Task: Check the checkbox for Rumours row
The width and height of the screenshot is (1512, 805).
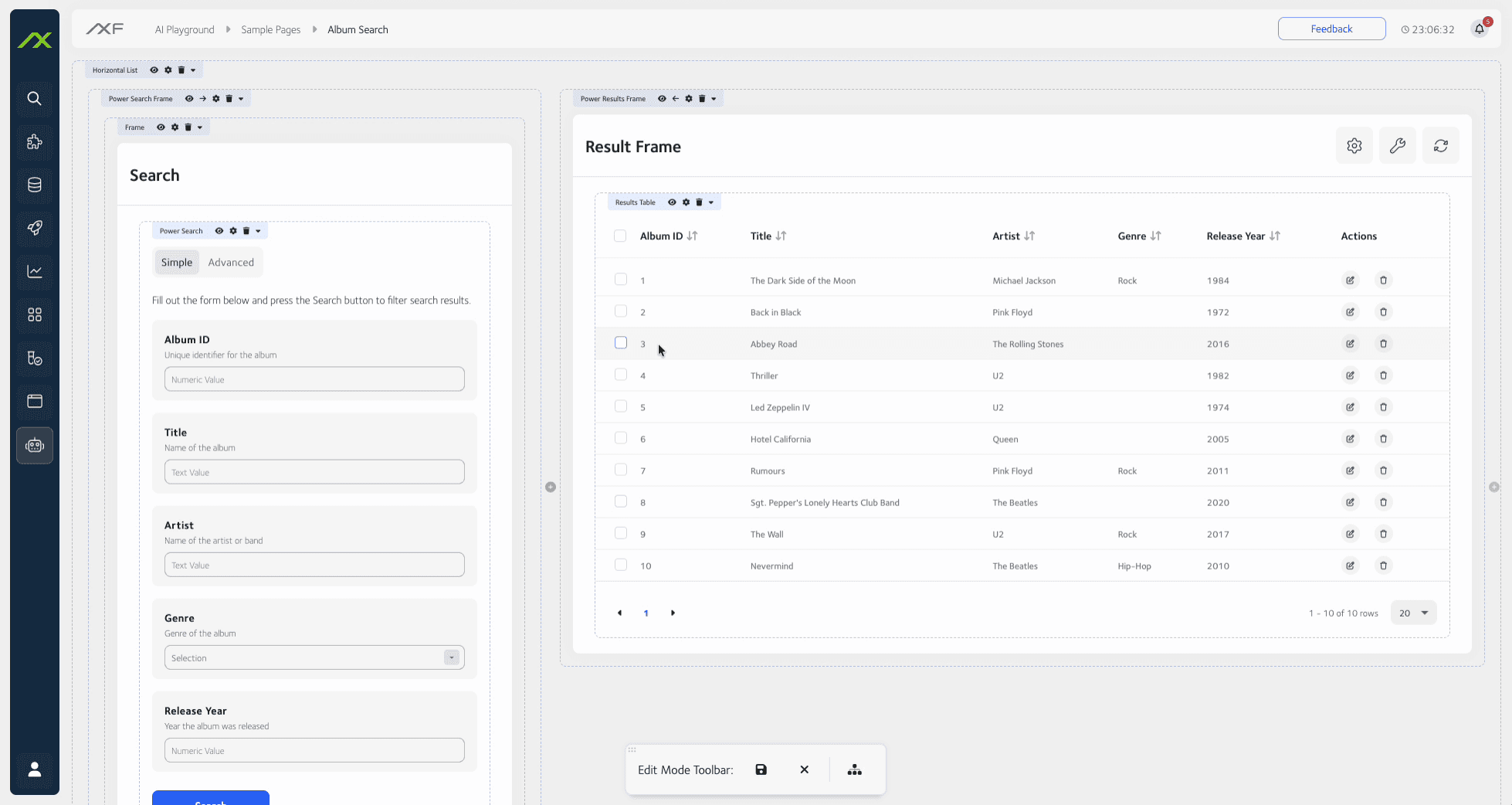Action: click(x=621, y=469)
